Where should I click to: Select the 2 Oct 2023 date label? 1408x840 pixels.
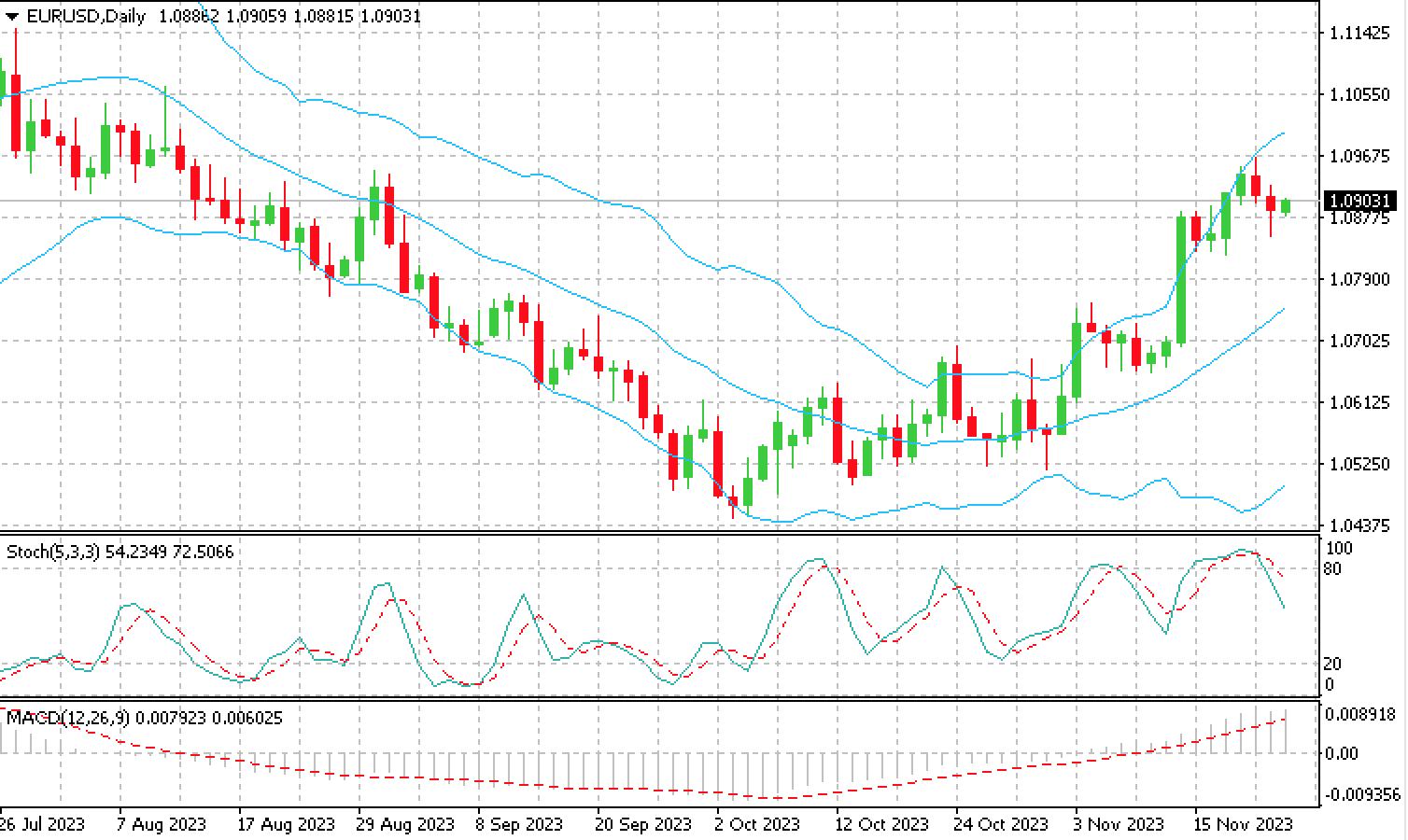tap(758, 824)
